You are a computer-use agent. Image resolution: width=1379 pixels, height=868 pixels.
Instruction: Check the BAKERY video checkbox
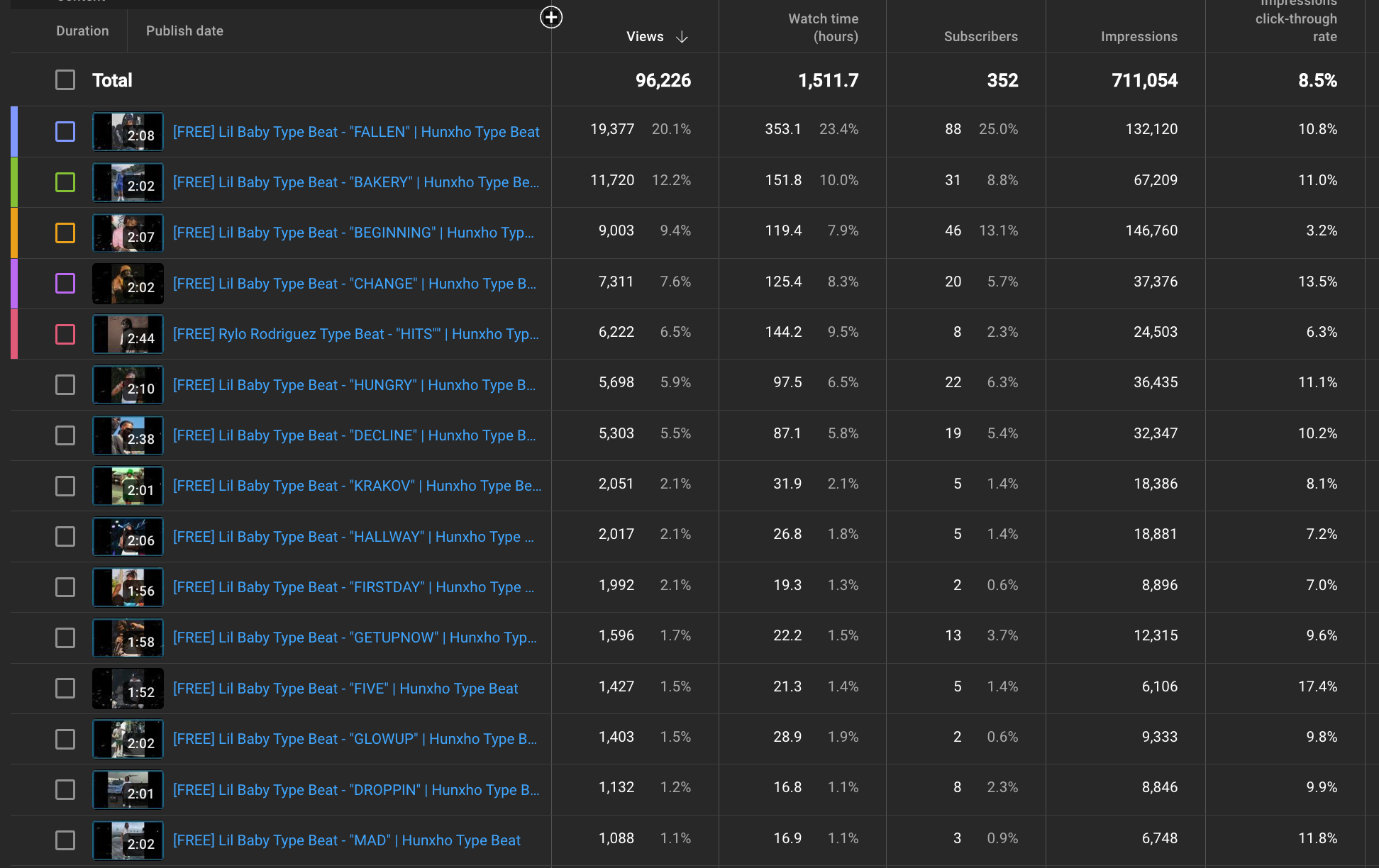(65, 182)
